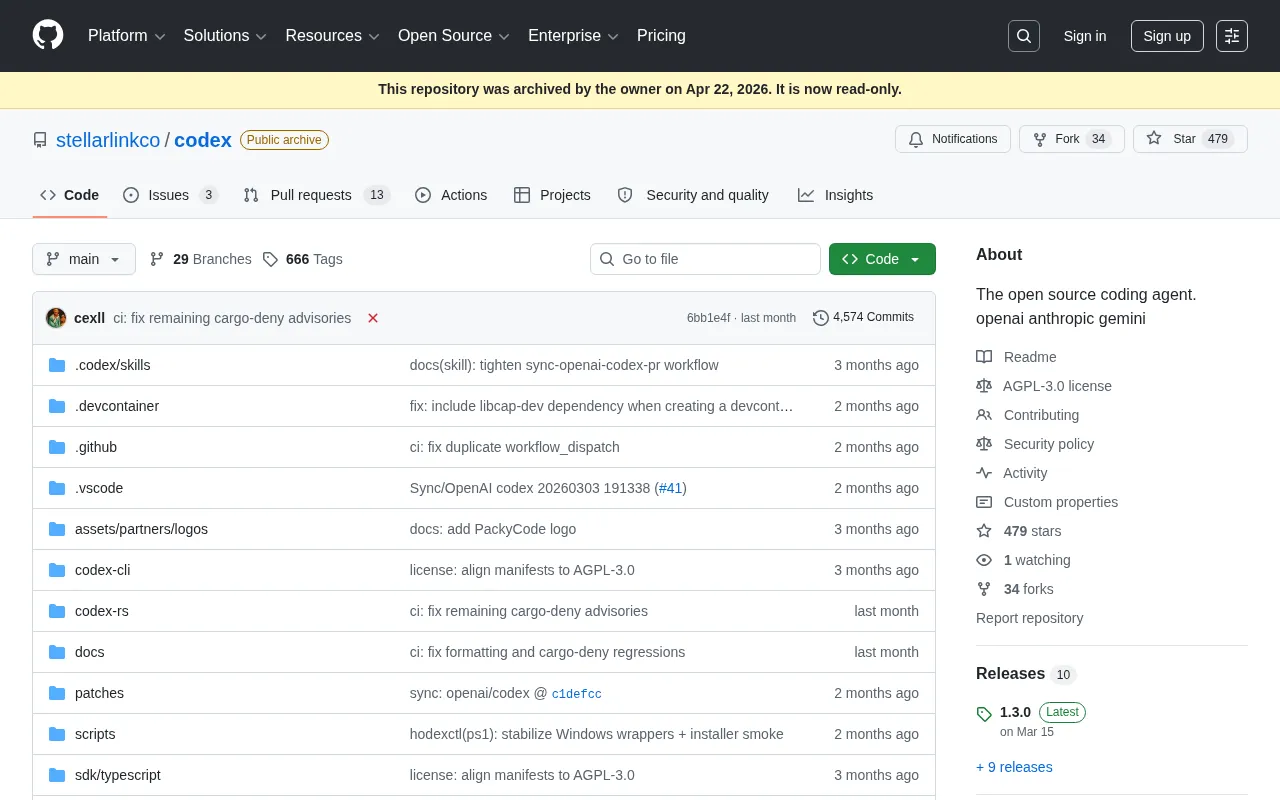Open the 666 Tags link
Image resolution: width=1280 pixels, height=800 pixels.
pos(303,259)
